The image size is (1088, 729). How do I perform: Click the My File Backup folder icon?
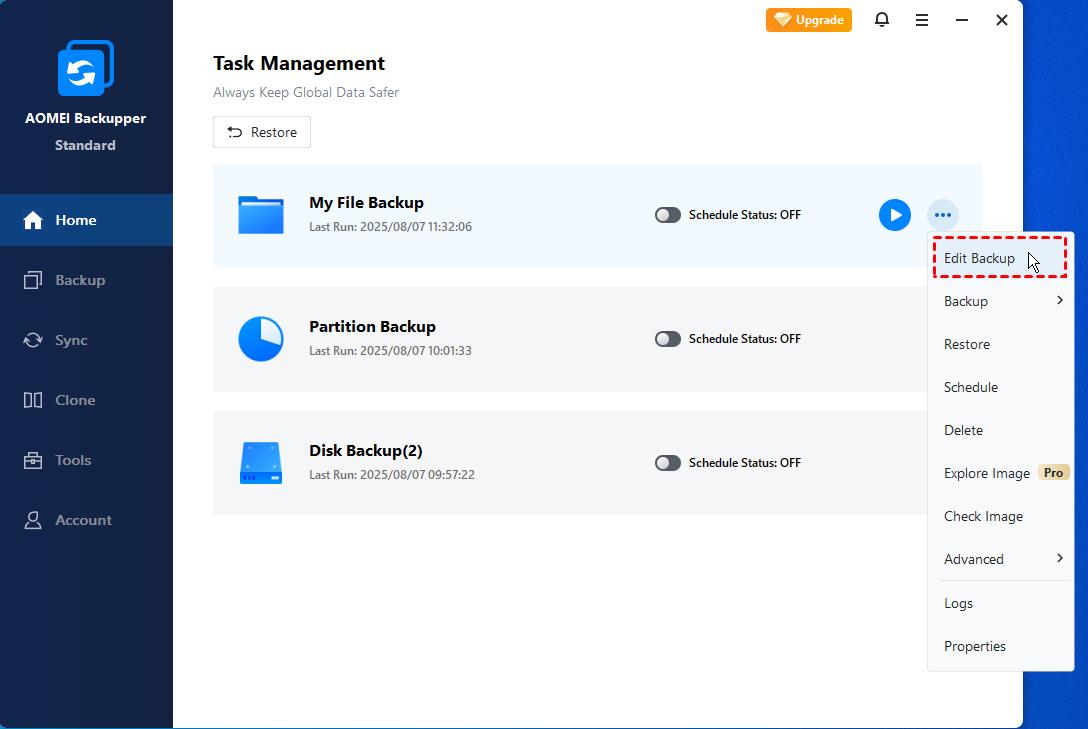(x=261, y=215)
